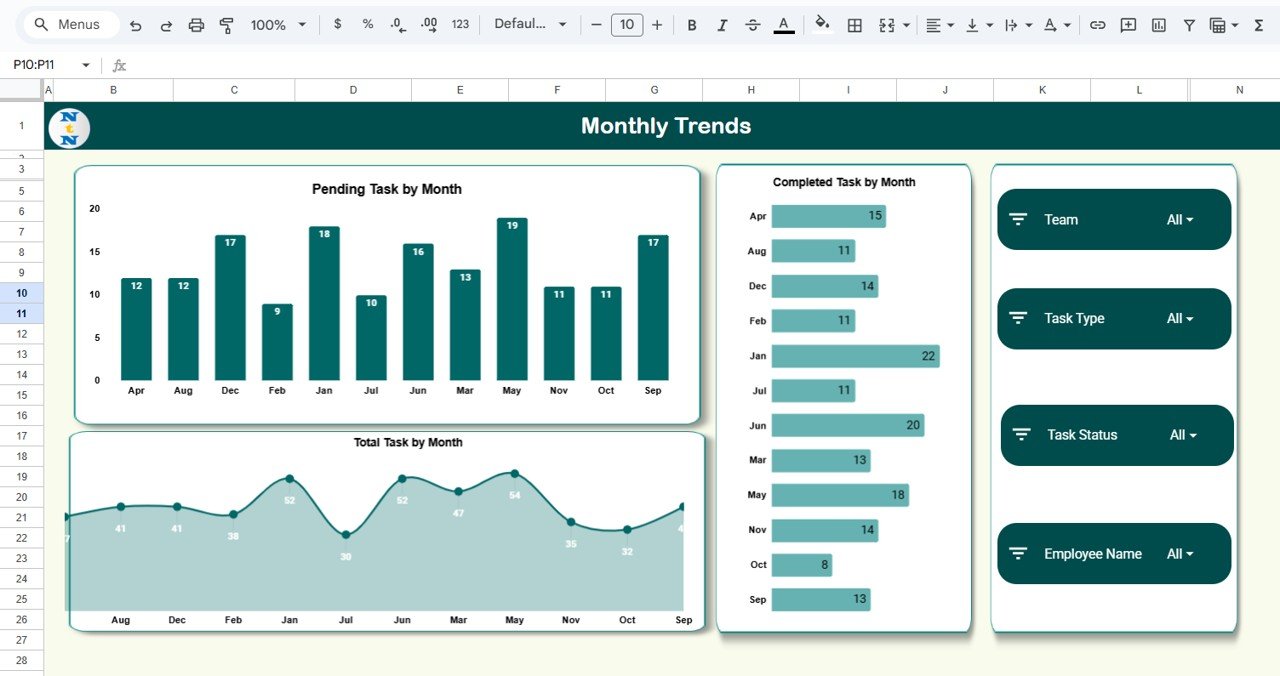Open the text color picker
Image resolution: width=1280 pixels, height=676 pixels.
784,24
